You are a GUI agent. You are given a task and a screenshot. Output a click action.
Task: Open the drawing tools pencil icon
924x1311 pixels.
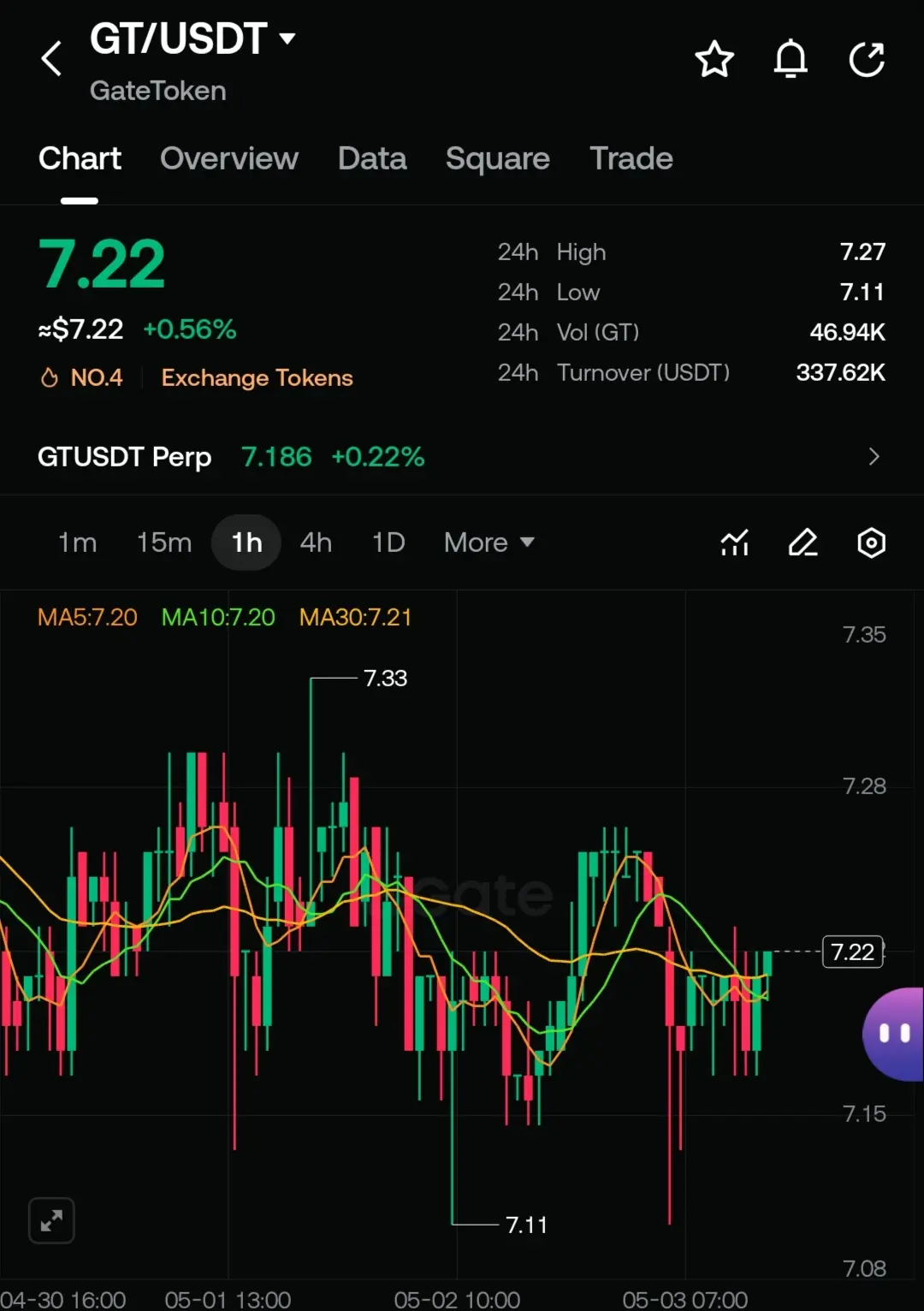[803, 543]
